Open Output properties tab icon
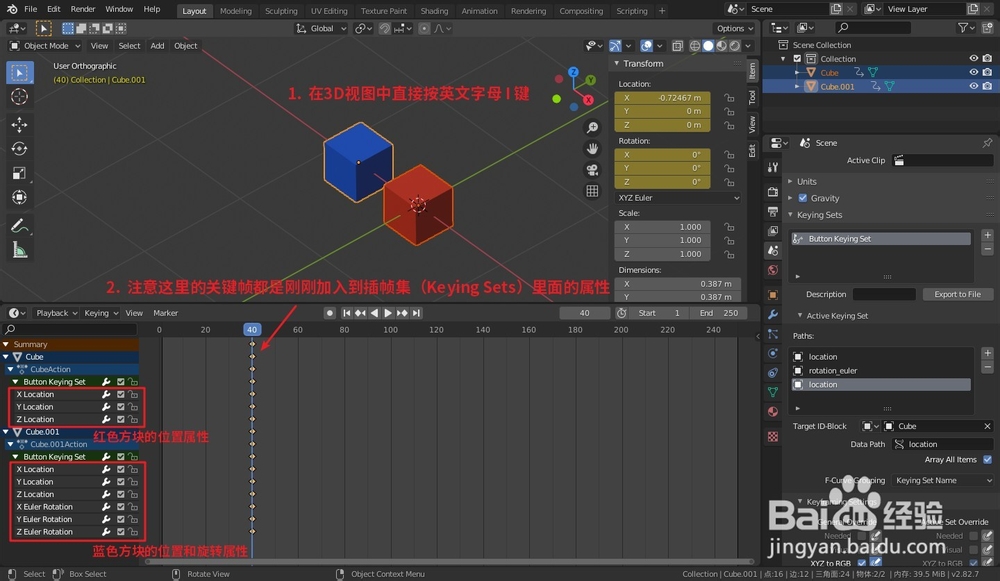The width and height of the screenshot is (1000, 581). coord(773,211)
